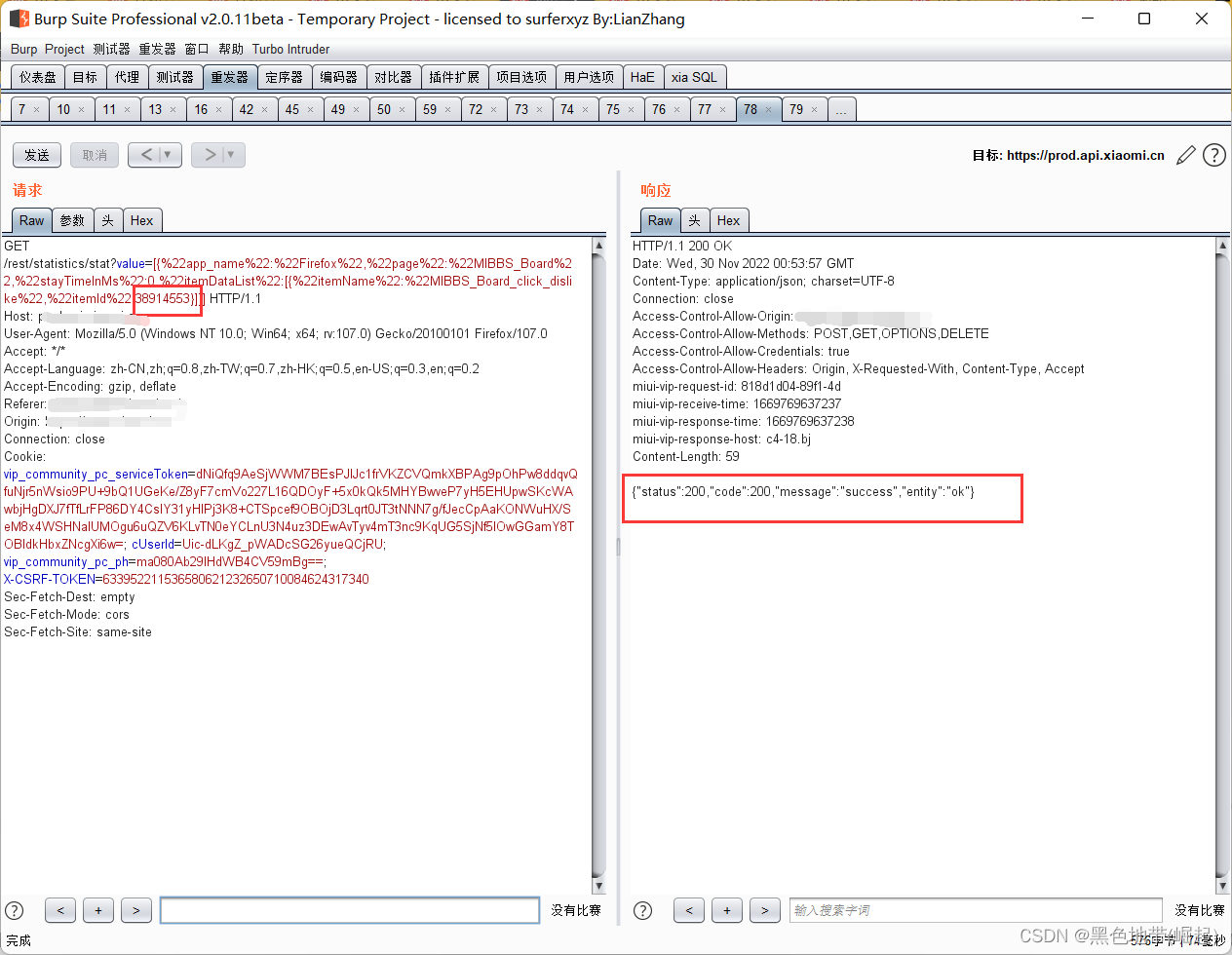
Task: Select request Raw view tab
Action: [32, 220]
